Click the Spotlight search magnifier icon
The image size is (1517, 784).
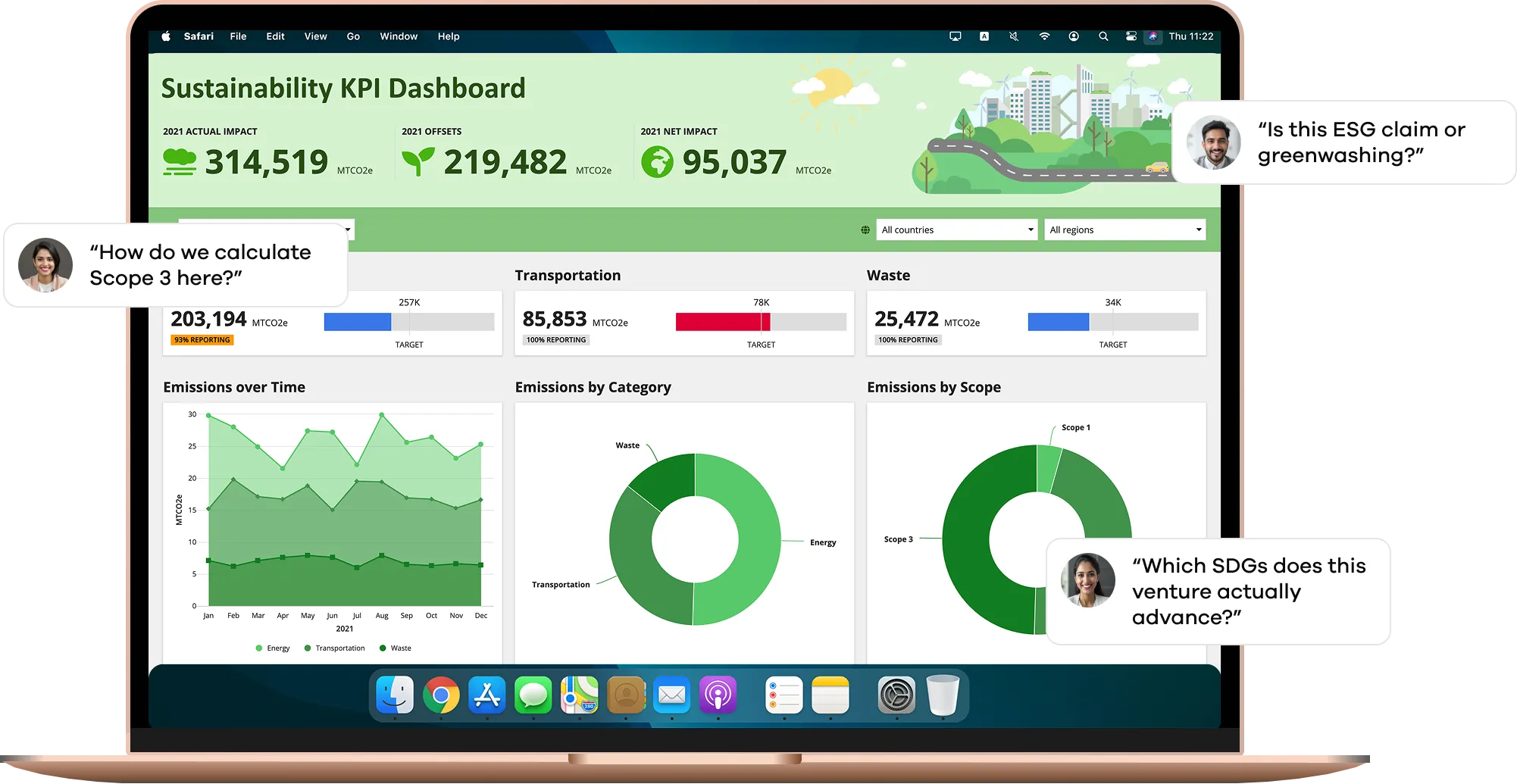coord(1103,36)
